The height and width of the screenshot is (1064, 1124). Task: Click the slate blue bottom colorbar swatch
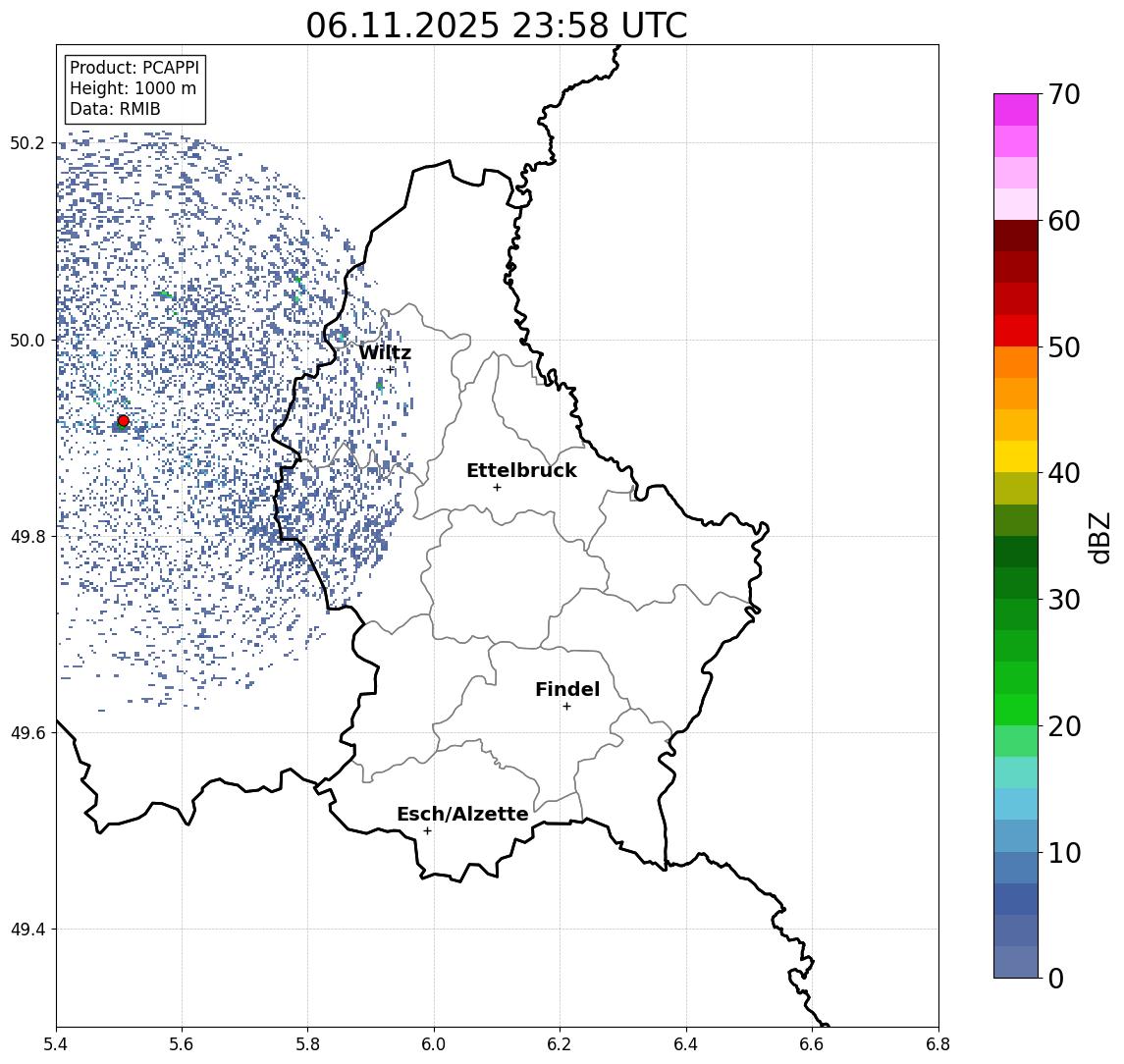1016,962
